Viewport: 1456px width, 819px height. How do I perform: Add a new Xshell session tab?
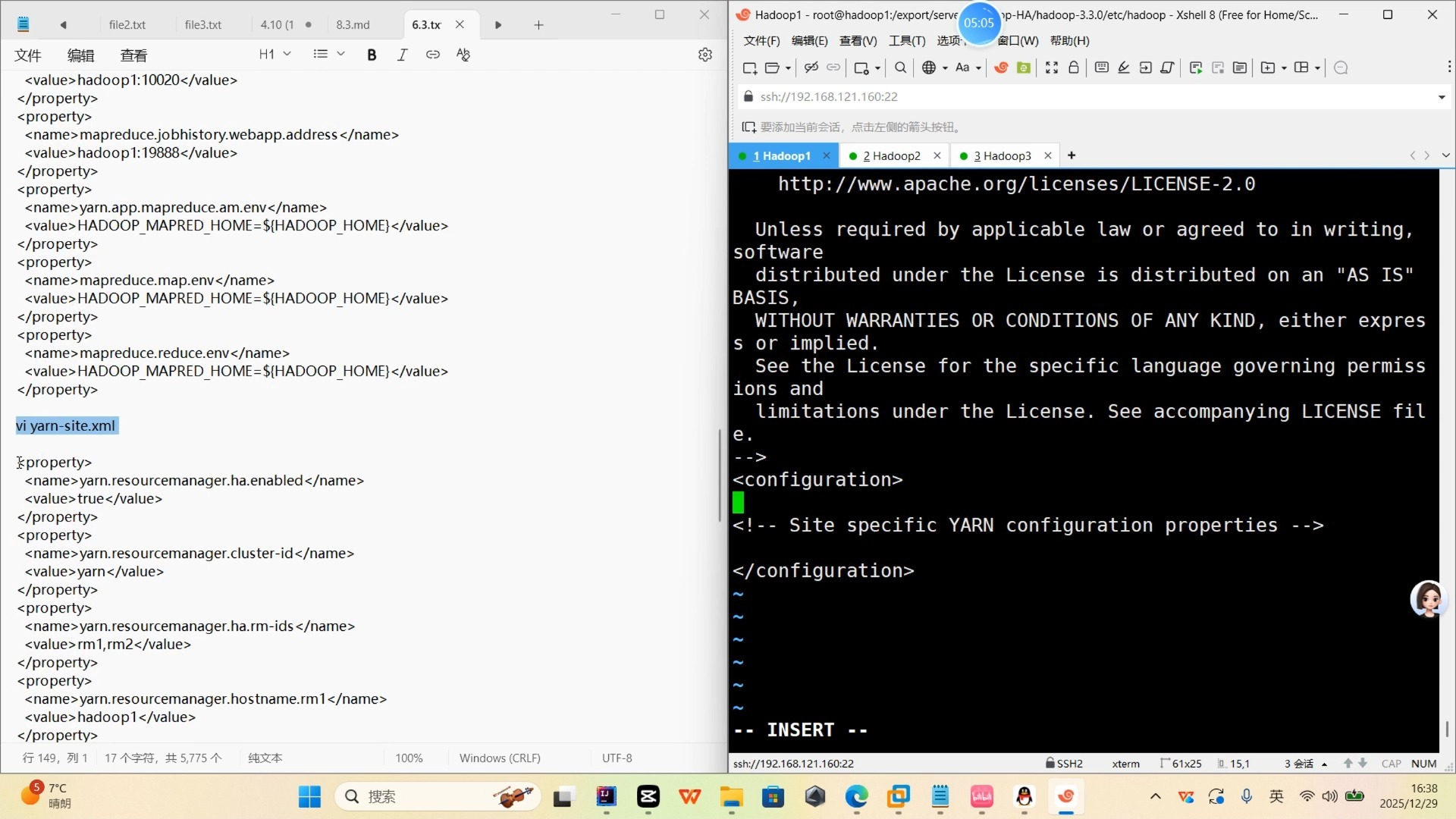(1071, 155)
